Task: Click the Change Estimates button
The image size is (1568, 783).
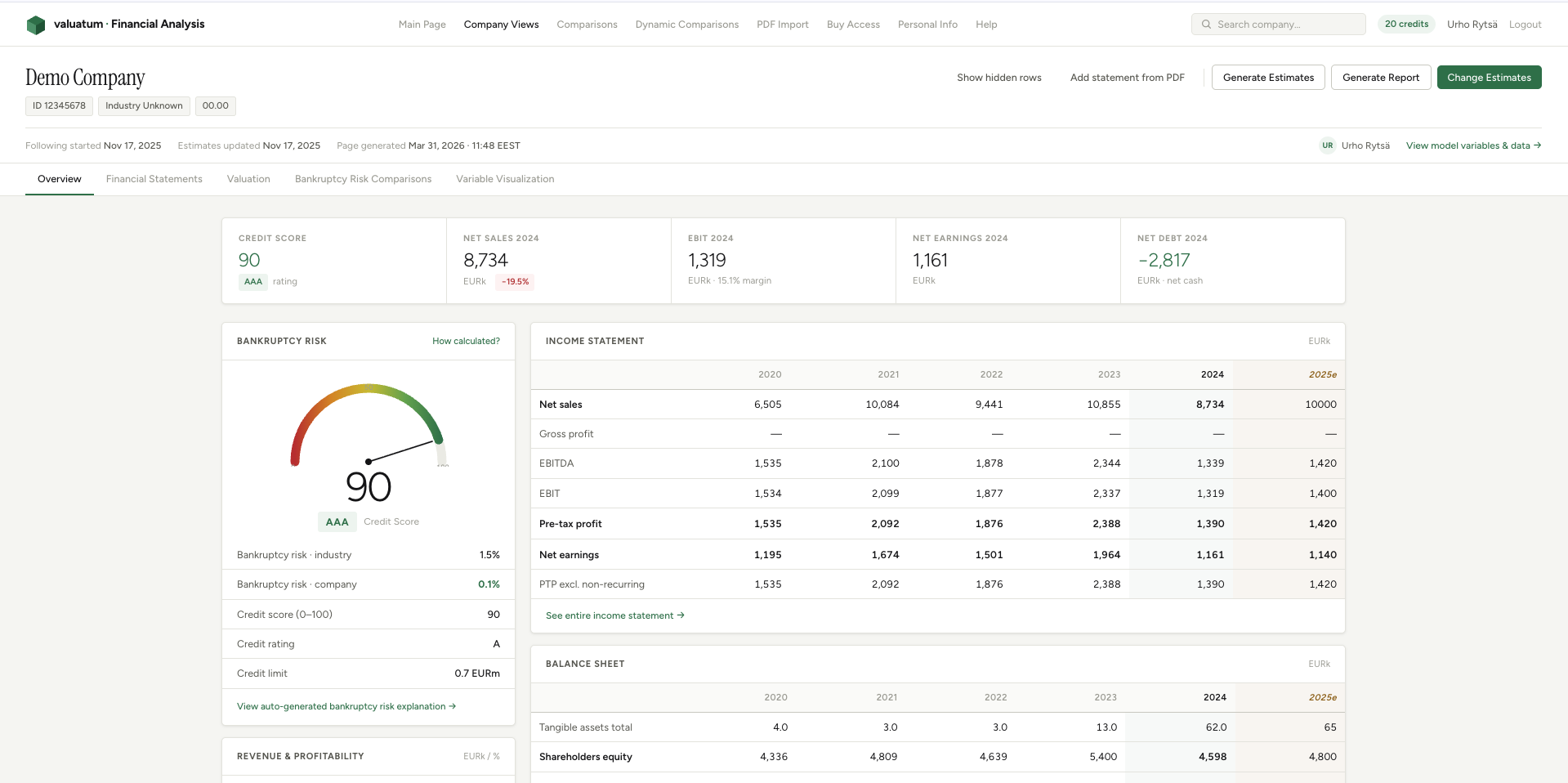Action: (1489, 77)
